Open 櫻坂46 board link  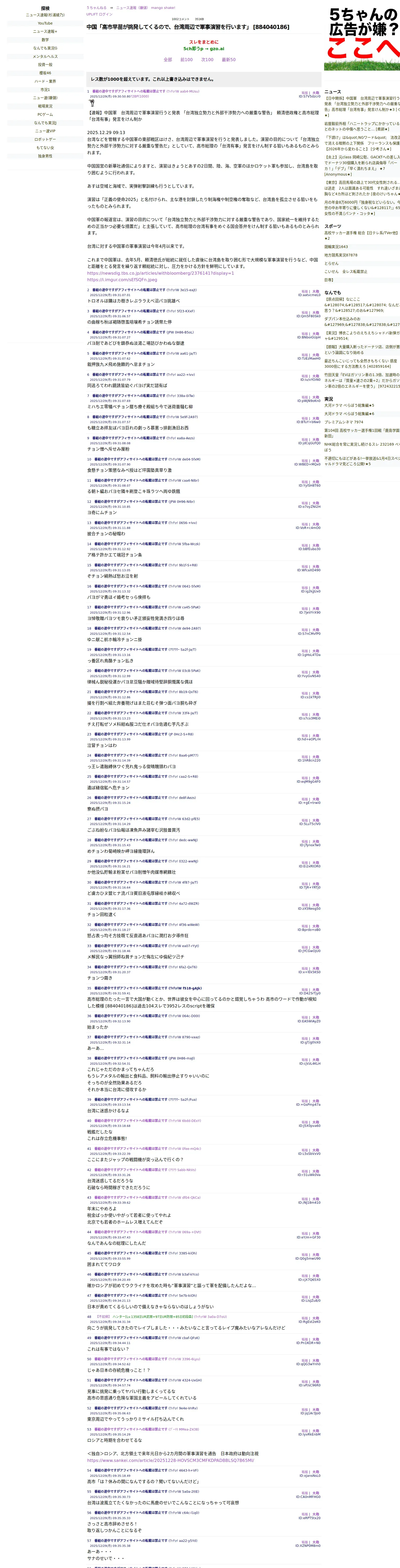coord(45,73)
